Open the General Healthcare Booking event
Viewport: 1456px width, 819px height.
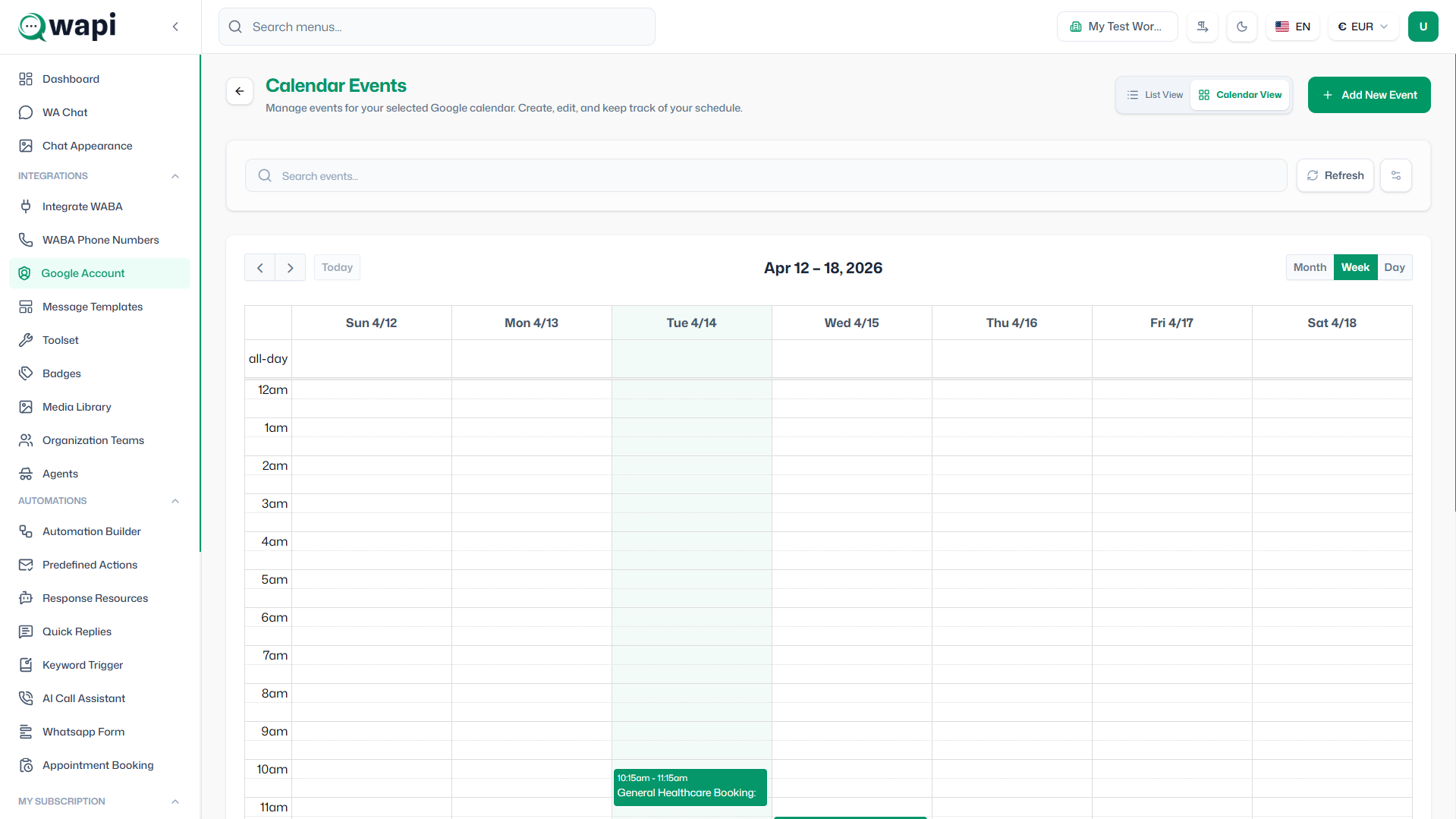[x=690, y=786]
